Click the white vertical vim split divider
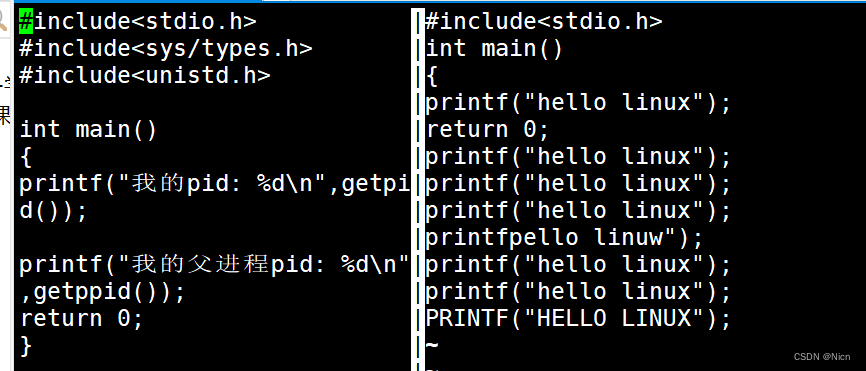Screen dimensions: 866x371 417,188
